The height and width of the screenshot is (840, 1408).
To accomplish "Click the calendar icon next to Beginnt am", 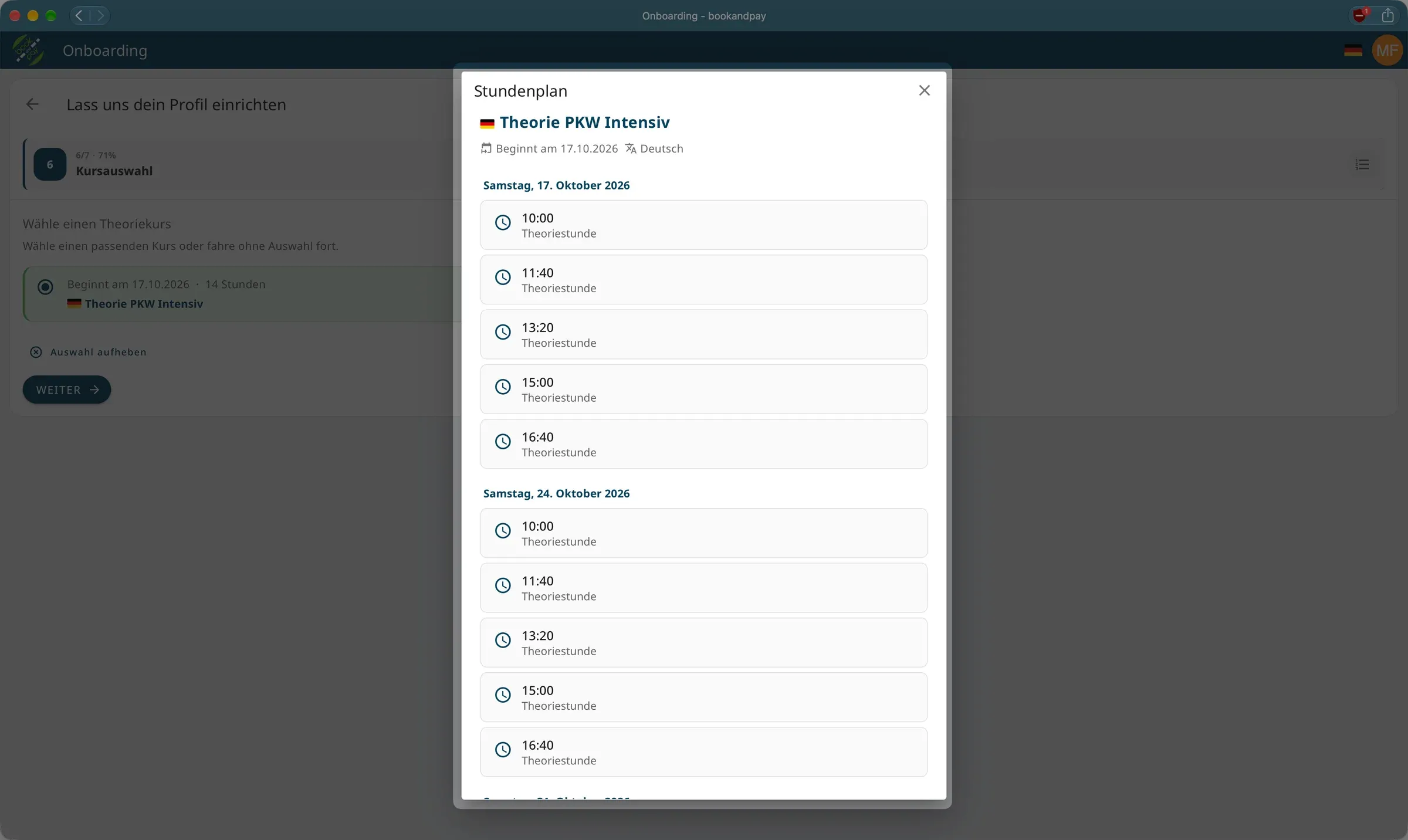I will (486, 148).
